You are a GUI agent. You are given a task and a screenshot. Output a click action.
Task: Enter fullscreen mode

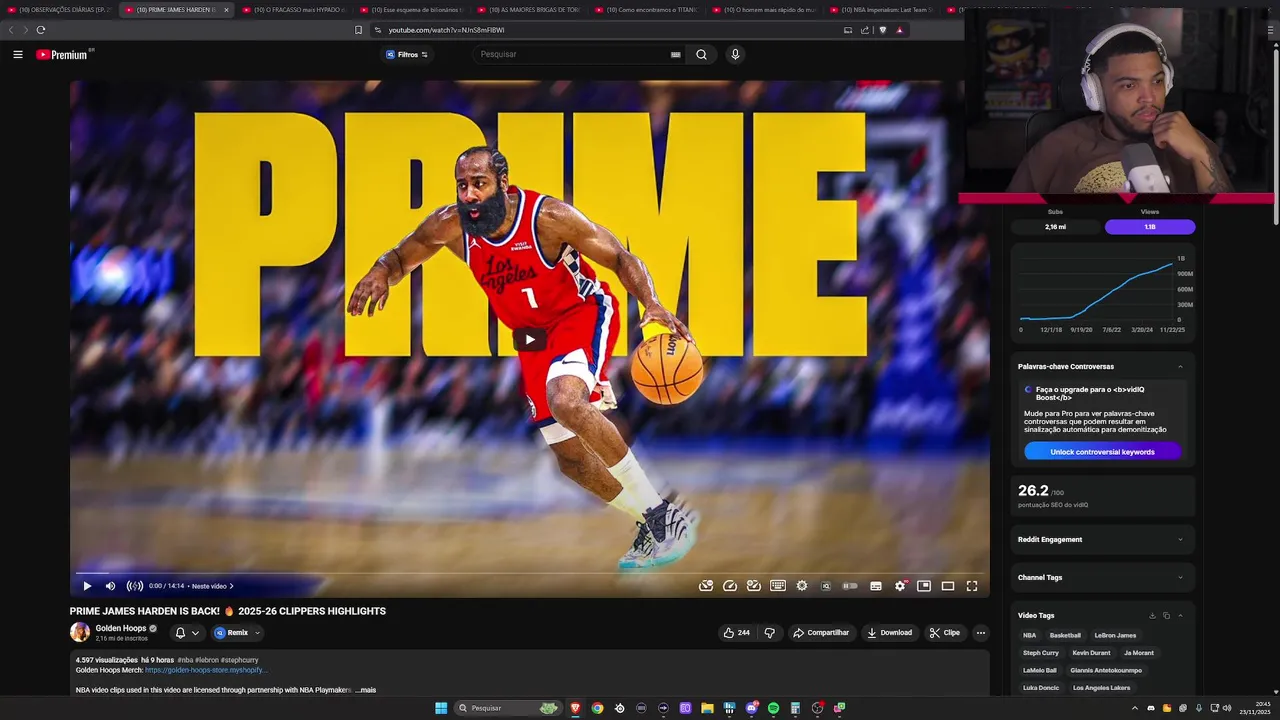pos(972,586)
